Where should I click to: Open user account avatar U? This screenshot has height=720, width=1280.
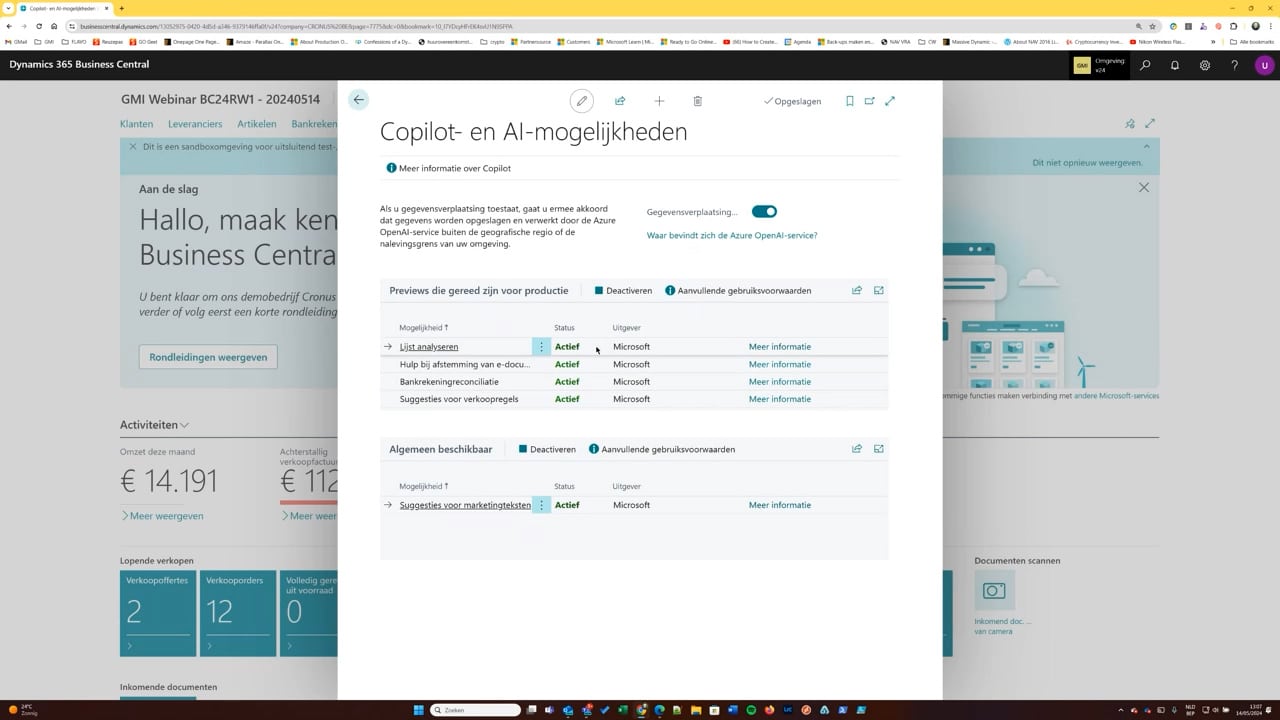point(1265,65)
